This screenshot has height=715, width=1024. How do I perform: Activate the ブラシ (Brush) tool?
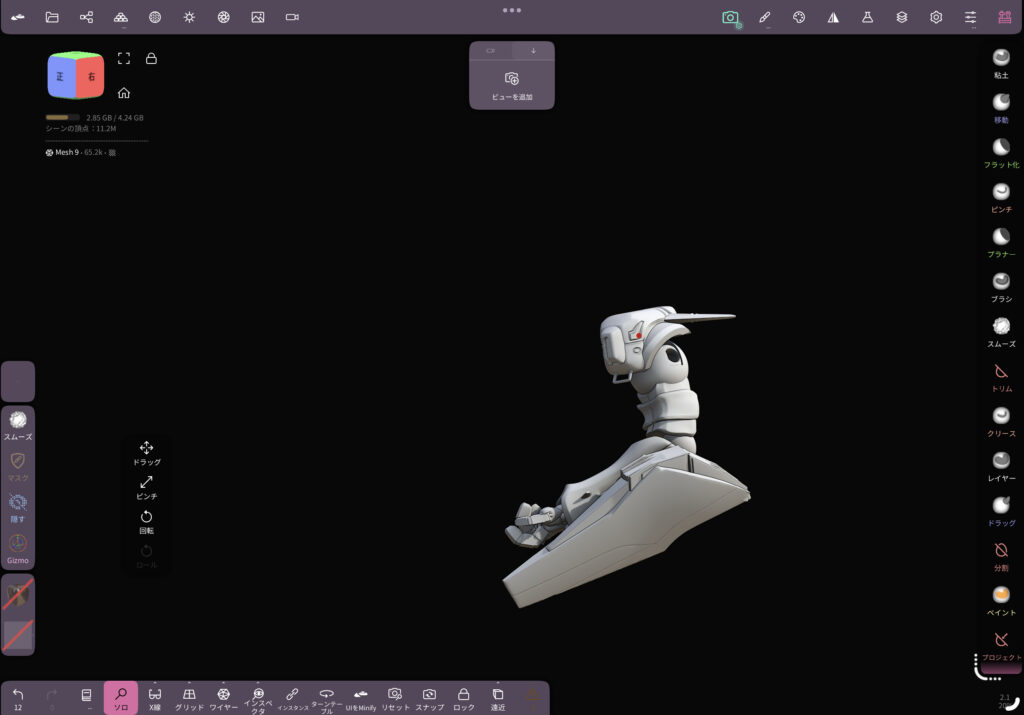[1000, 287]
